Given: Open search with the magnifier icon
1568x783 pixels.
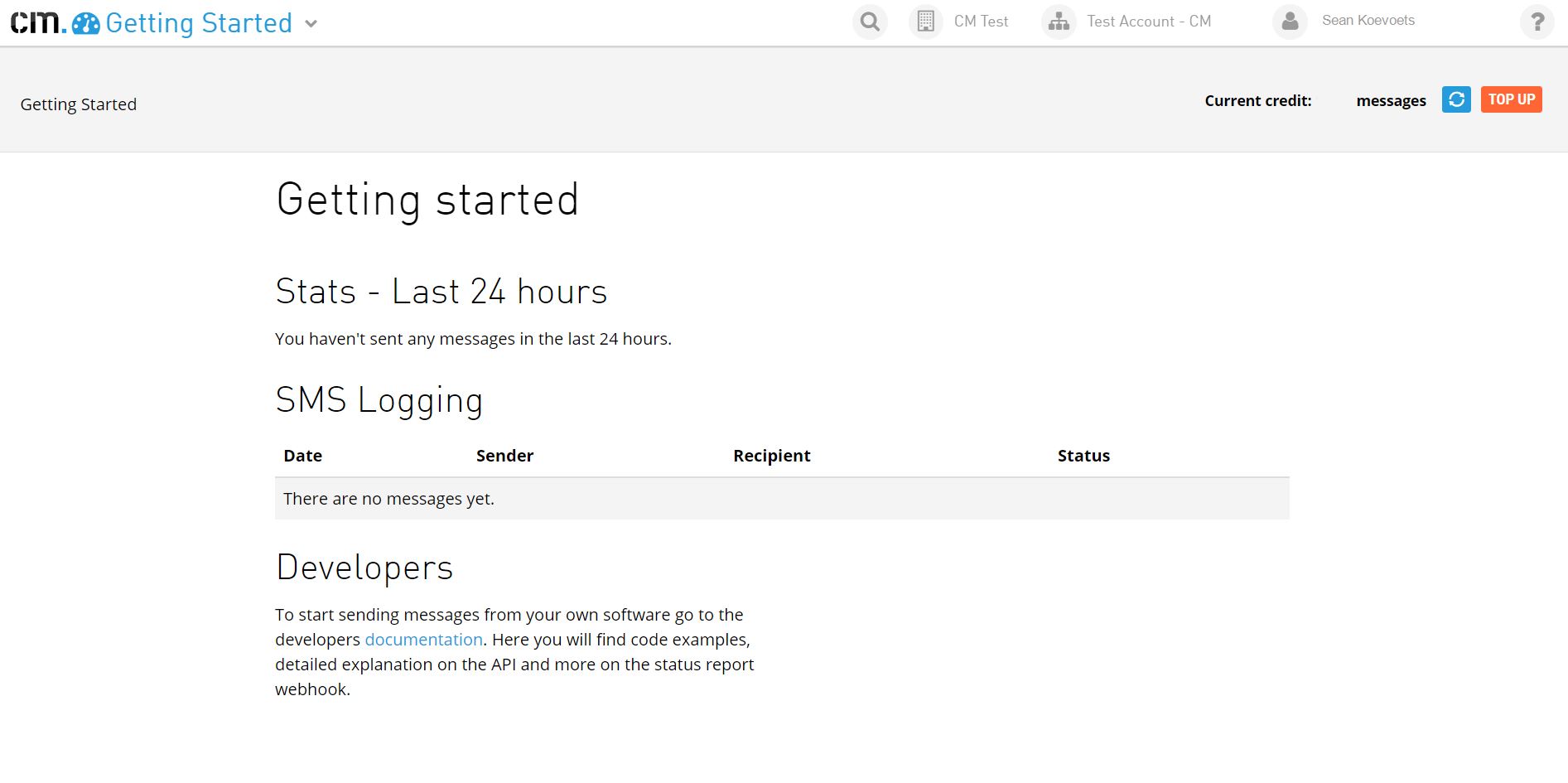Looking at the screenshot, I should pyautogui.click(x=870, y=22).
